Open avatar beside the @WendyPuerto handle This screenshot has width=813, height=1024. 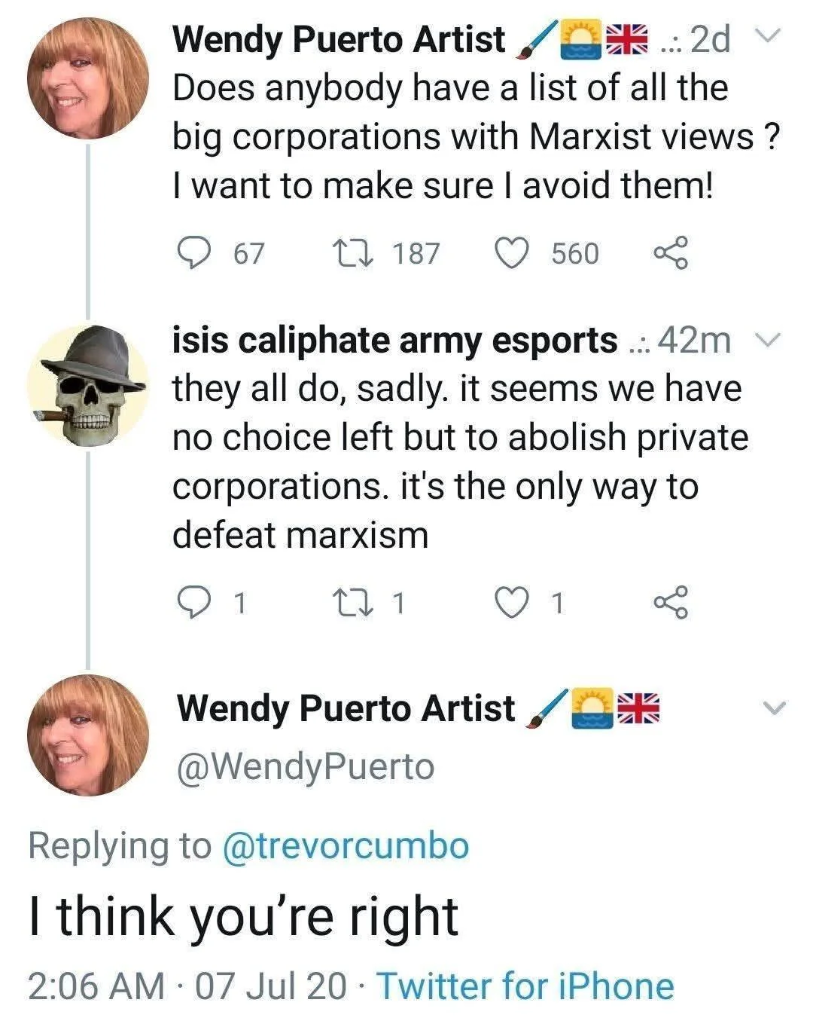pyautogui.click(x=87, y=735)
